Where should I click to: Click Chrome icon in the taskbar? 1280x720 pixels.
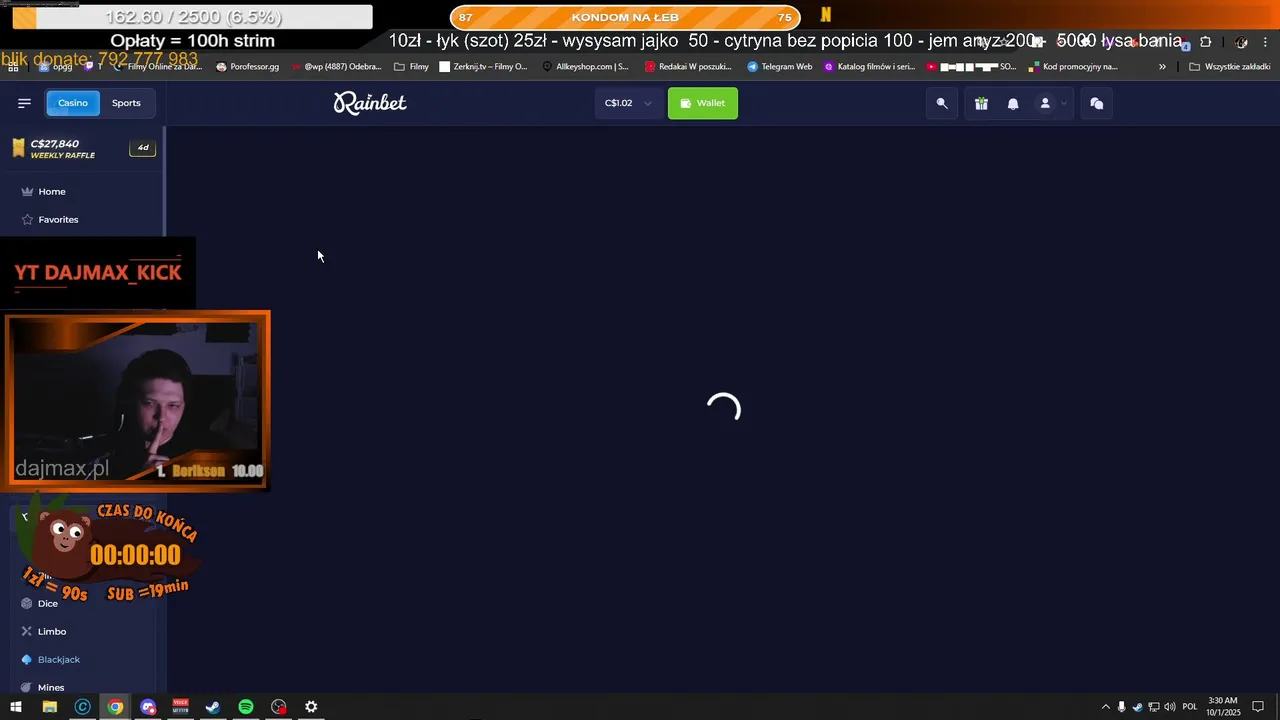pyautogui.click(x=116, y=707)
